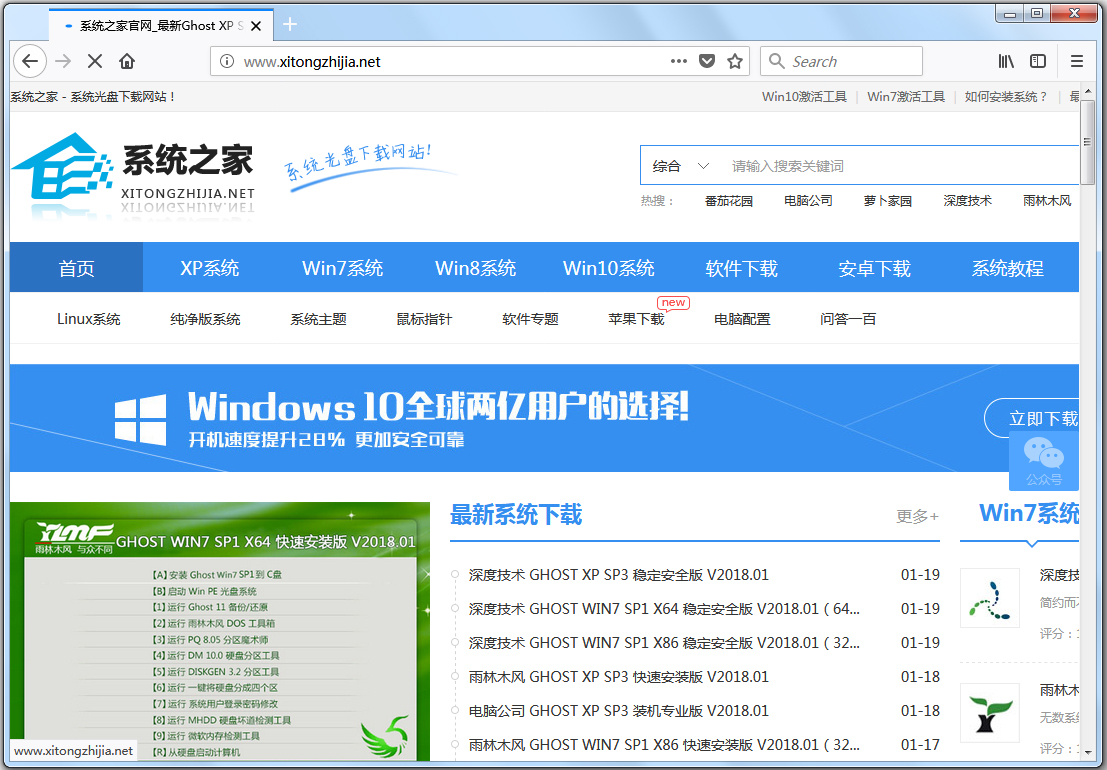Click hot search term 萝卜家园
Image resolution: width=1107 pixels, height=770 pixels.
(x=887, y=200)
